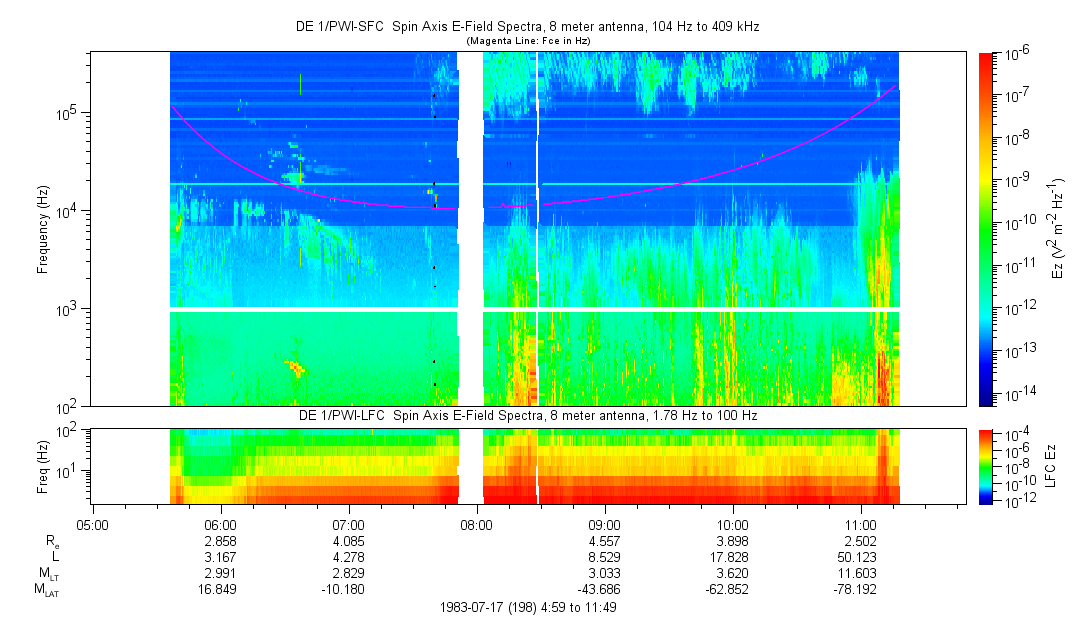Click the 05:00 time axis label
Image resolution: width=1083 pixels, height=620 pixels.
[92, 525]
